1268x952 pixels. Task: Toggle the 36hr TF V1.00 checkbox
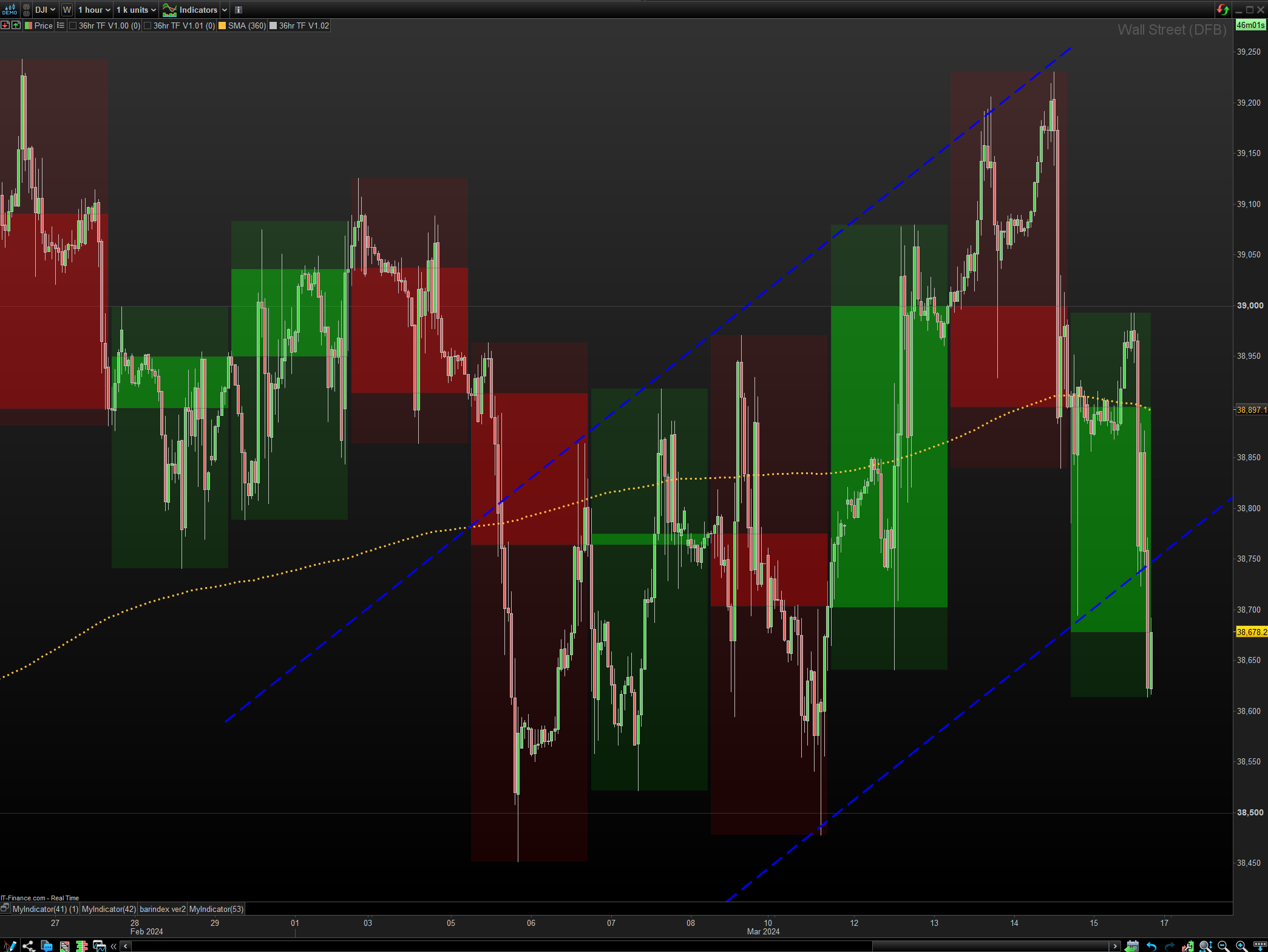[73, 25]
